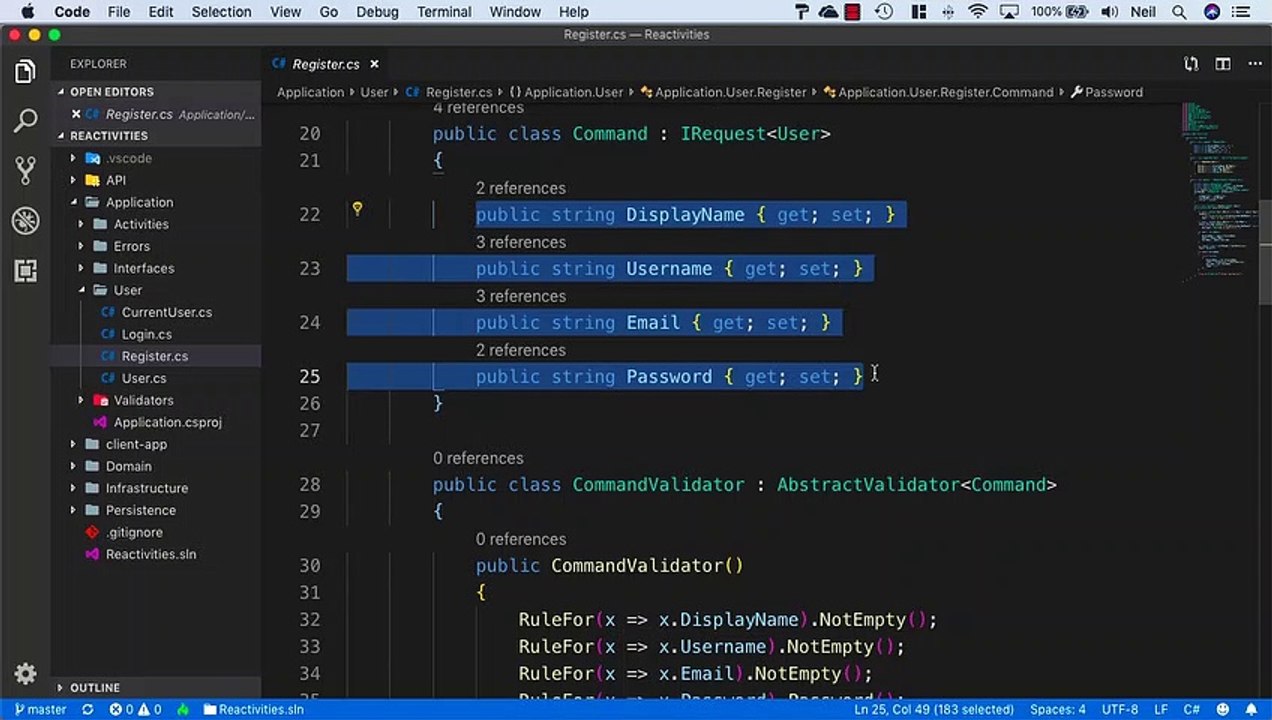Select Register.cs editor tab
1272x720 pixels.
(x=326, y=64)
